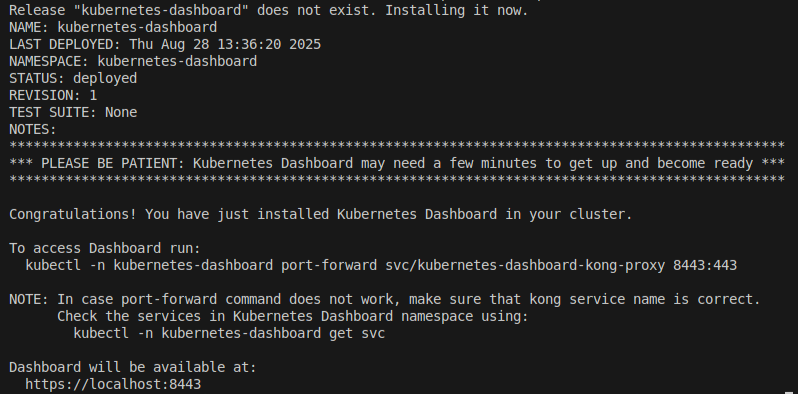798x394 pixels.
Task: Click the 'Check the services in Kubernetes Dashboard' line
Action: tap(293, 316)
